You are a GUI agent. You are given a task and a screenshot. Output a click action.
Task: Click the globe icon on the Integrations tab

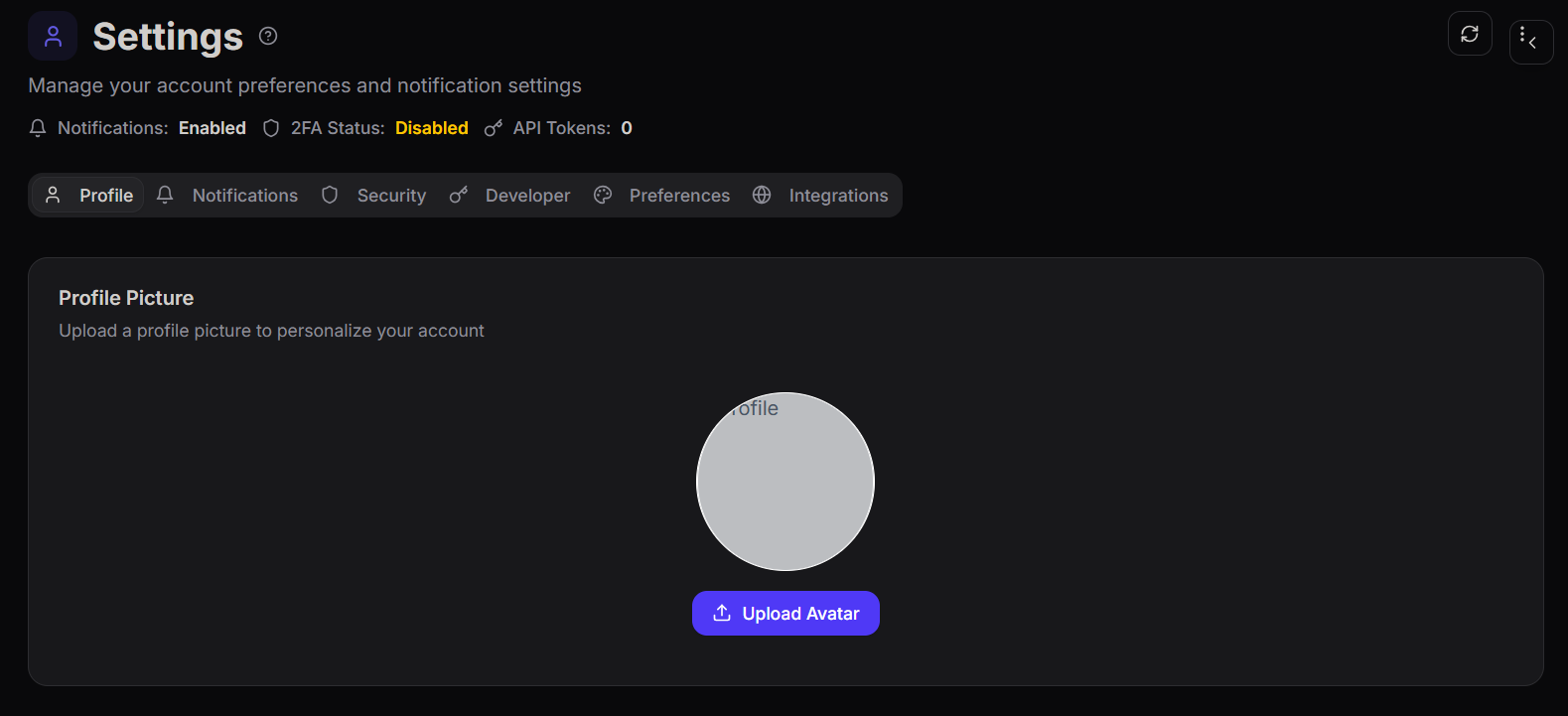coord(762,195)
